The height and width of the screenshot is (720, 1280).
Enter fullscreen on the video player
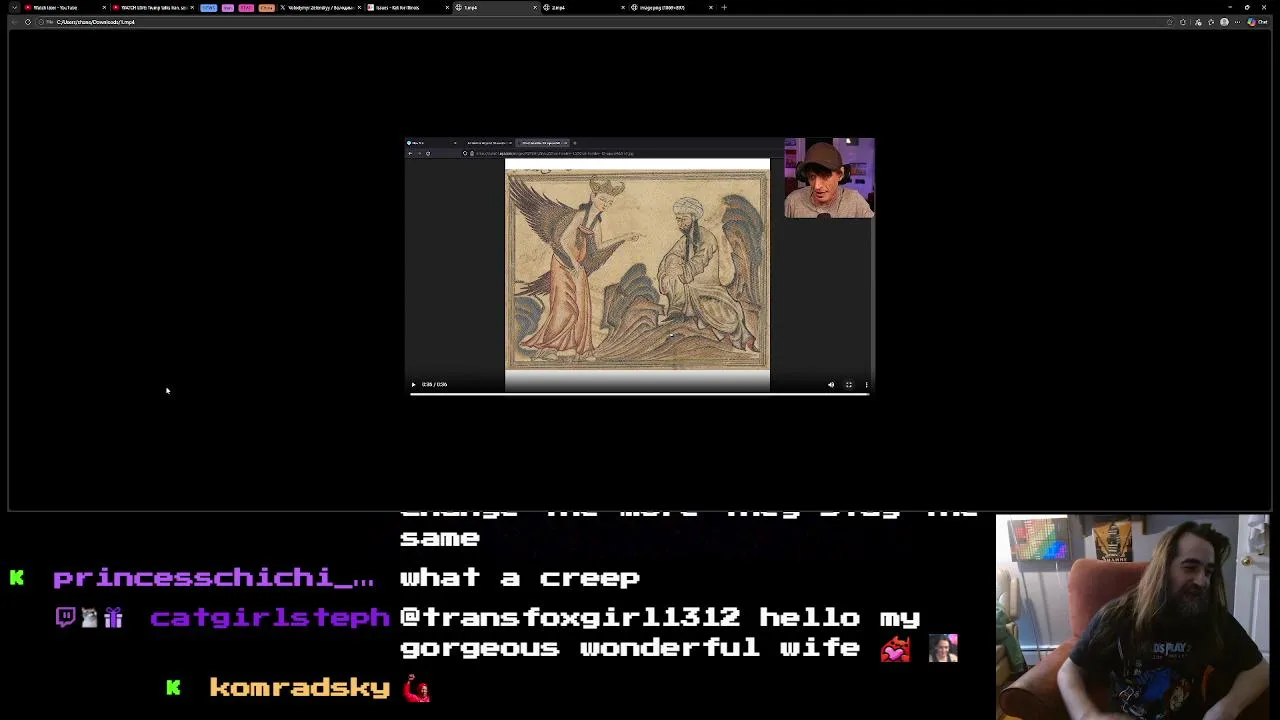click(x=849, y=384)
